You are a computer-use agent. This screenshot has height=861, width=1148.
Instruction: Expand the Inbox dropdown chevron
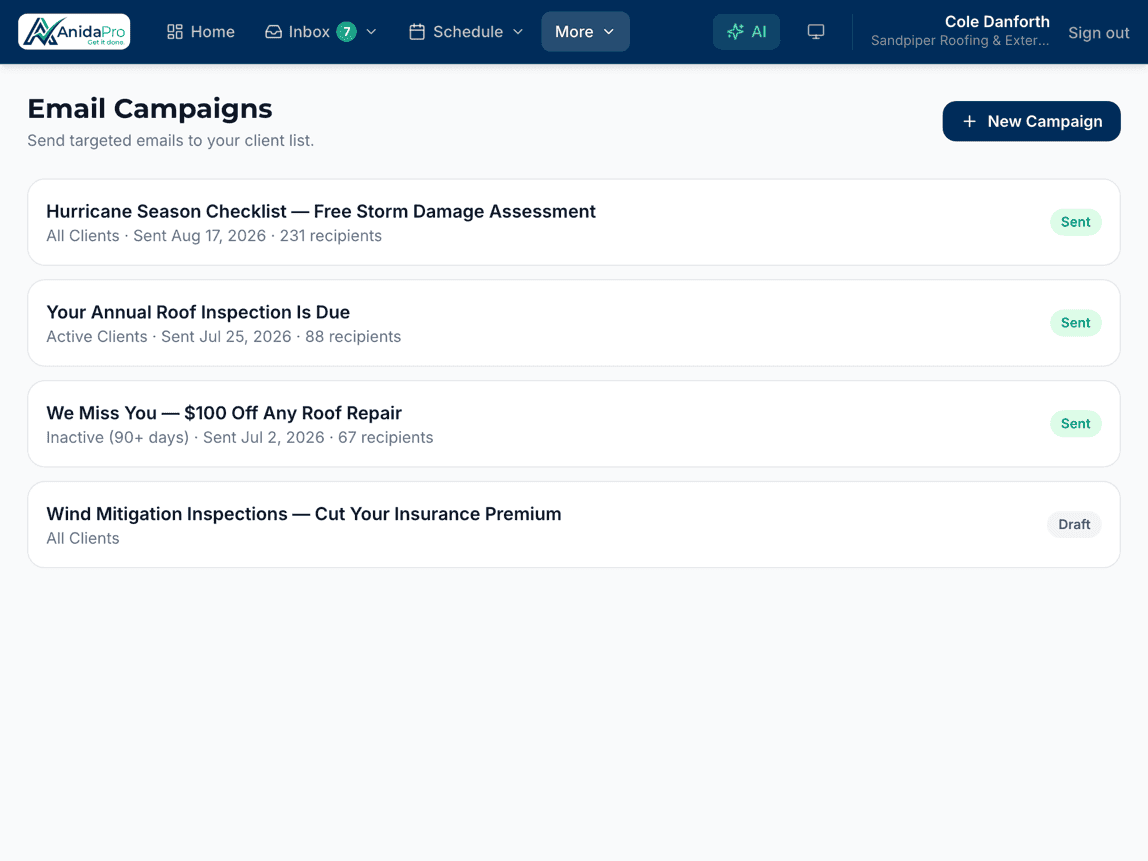371,31
